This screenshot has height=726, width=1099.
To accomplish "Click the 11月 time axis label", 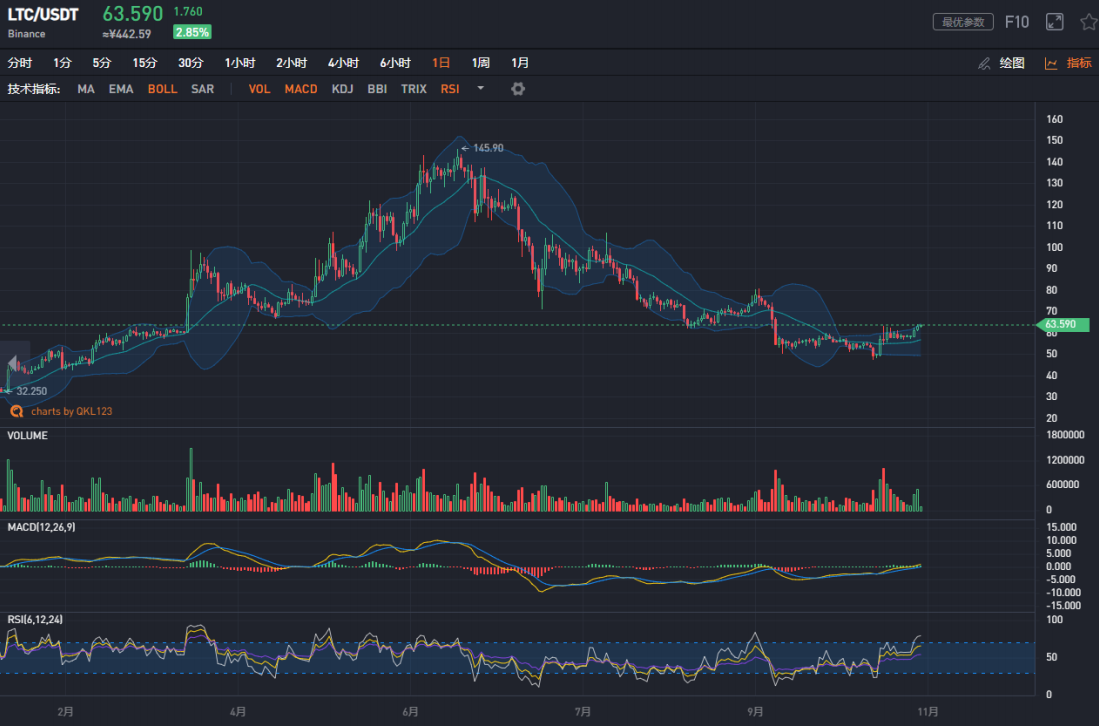I will click(927, 711).
